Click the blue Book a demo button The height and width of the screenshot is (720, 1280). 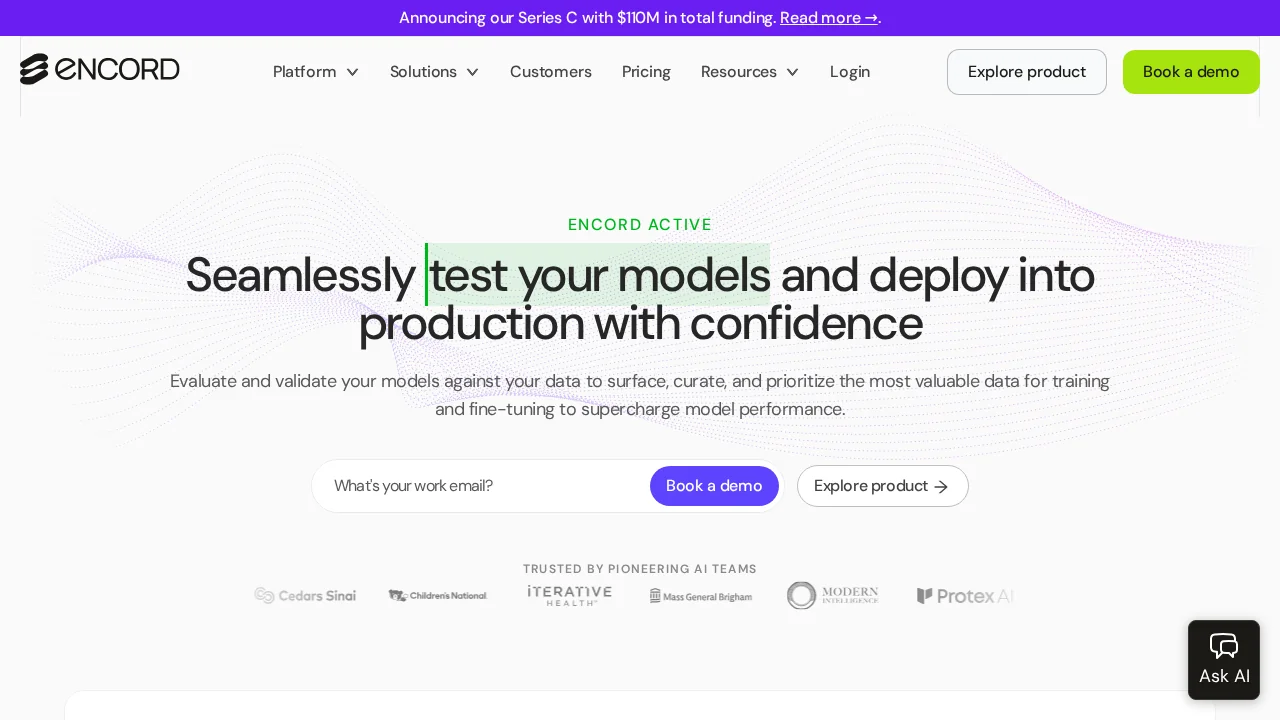[x=714, y=486]
